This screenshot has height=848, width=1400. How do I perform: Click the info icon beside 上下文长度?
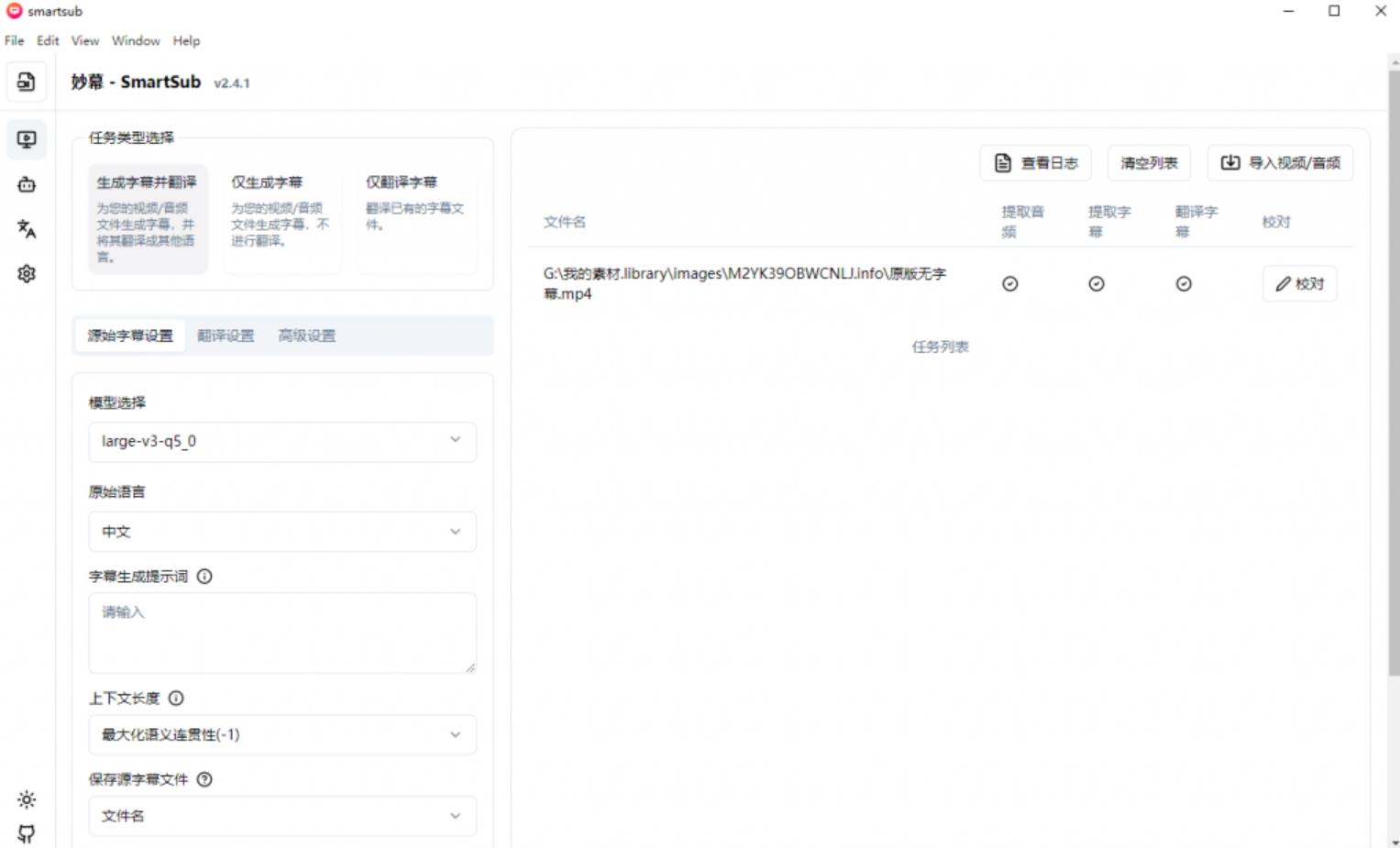click(176, 698)
